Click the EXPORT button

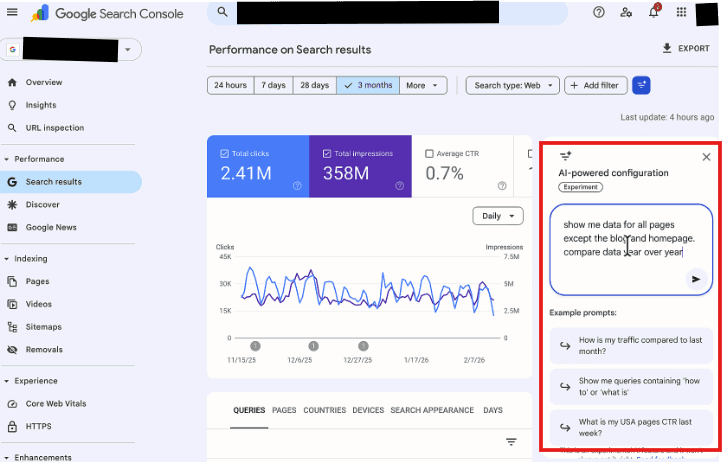tap(686, 48)
